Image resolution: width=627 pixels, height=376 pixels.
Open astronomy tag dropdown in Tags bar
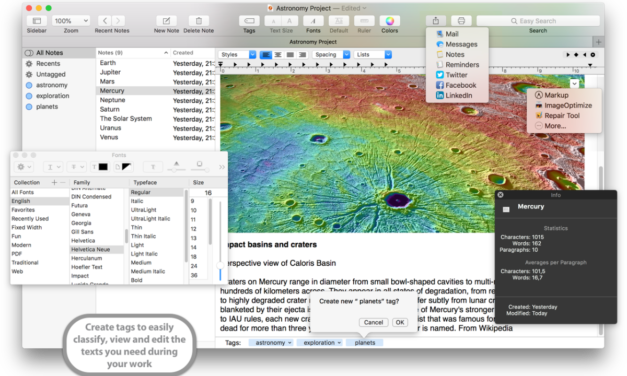(x=290, y=343)
